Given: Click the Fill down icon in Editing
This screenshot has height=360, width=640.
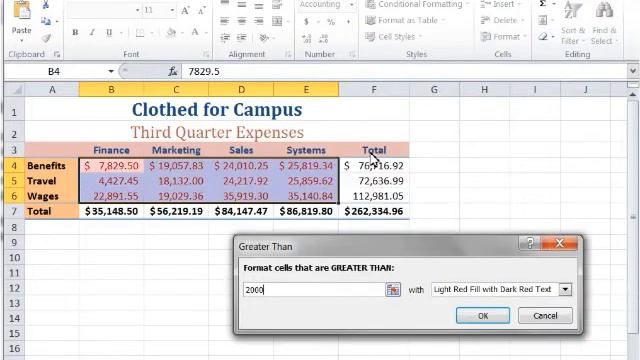Looking at the screenshot, I should tap(542, 20).
